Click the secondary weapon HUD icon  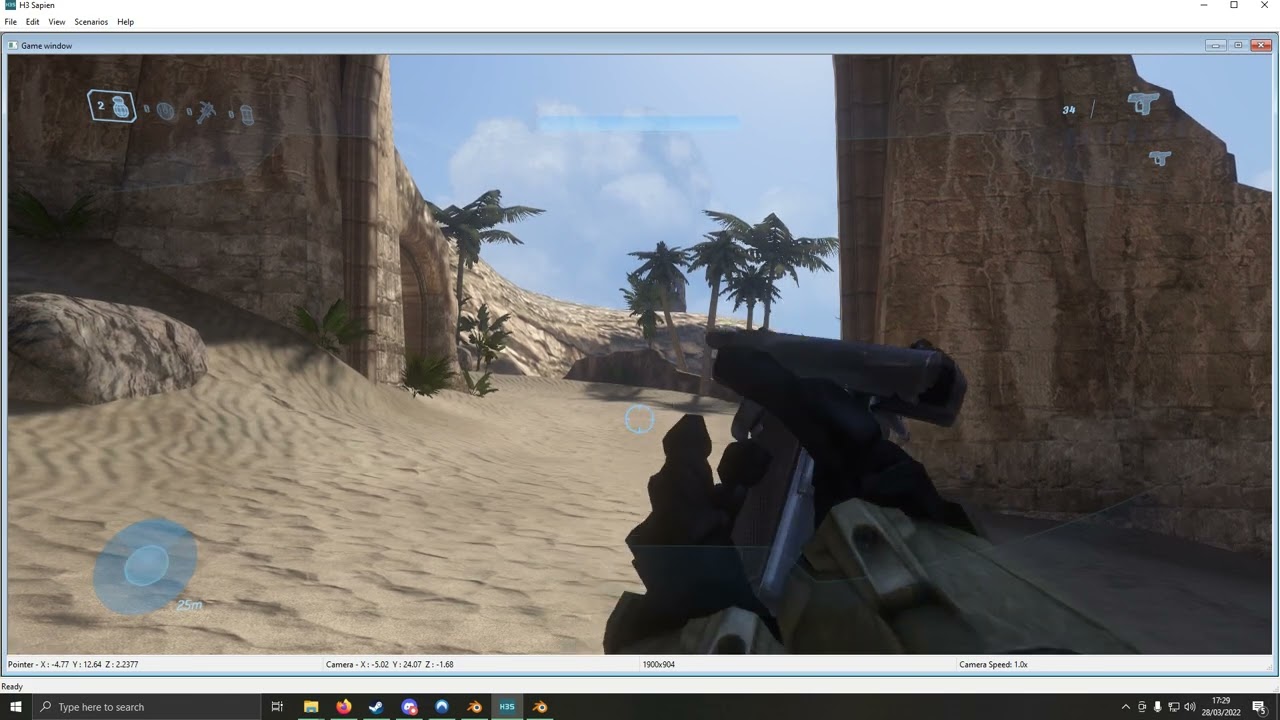[x=1160, y=157]
